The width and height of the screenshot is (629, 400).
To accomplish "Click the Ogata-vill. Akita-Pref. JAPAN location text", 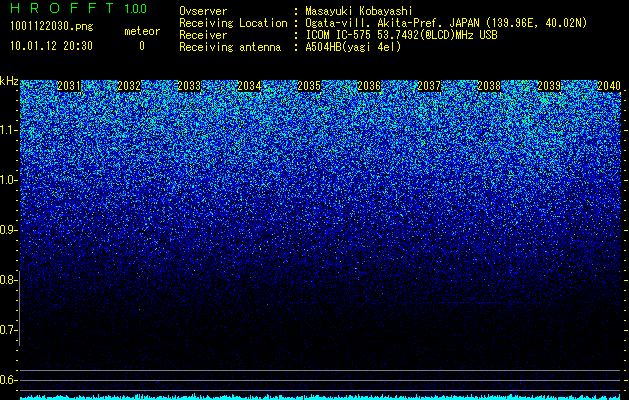I will click(446, 23).
